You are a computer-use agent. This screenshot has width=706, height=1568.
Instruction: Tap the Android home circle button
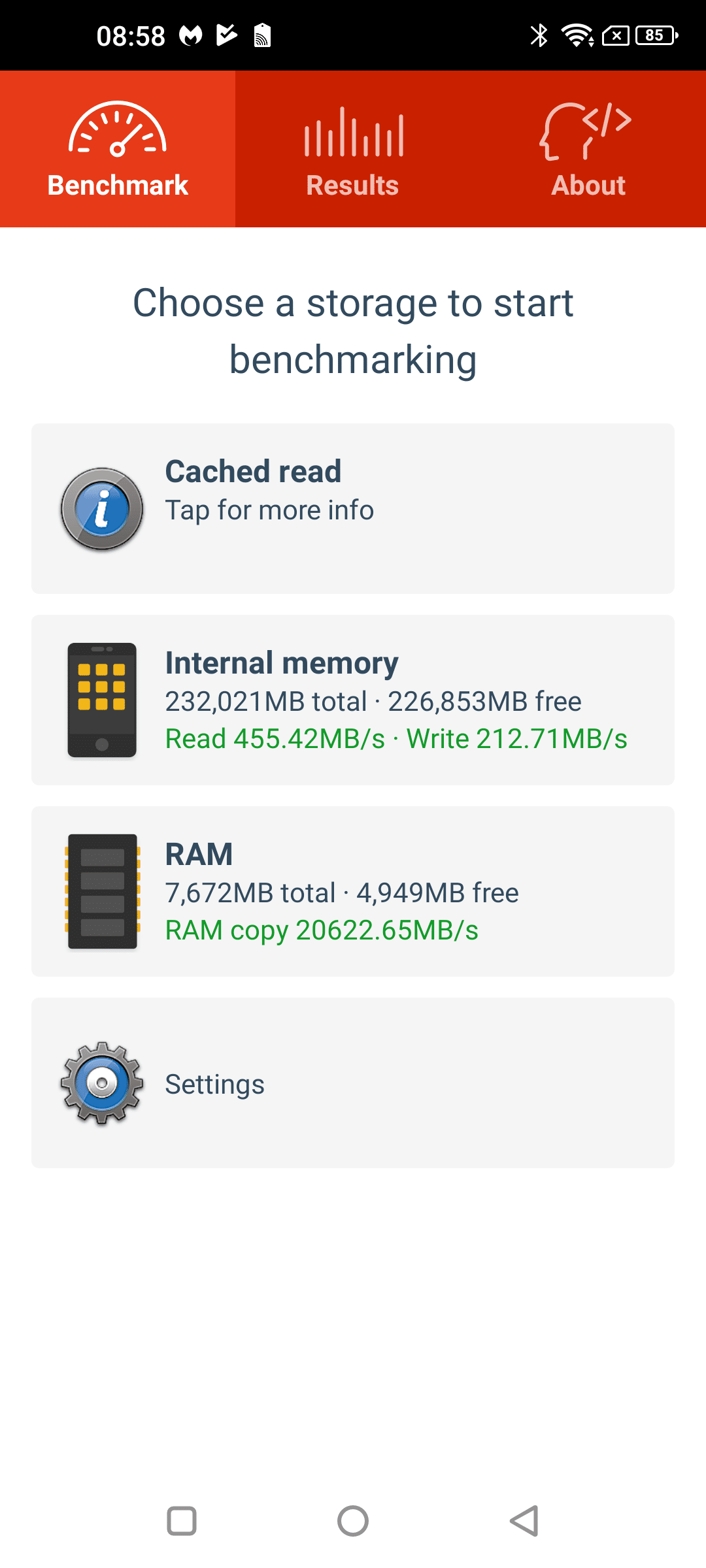pyautogui.click(x=353, y=1521)
